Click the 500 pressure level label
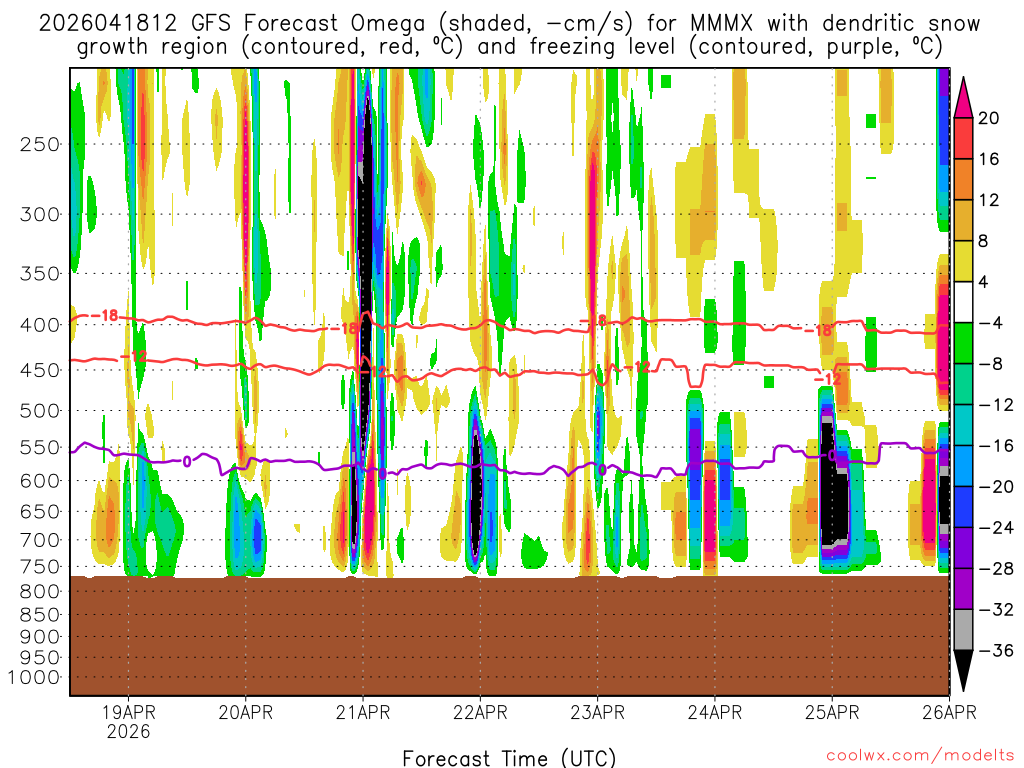1024x768 pixels. point(39,410)
